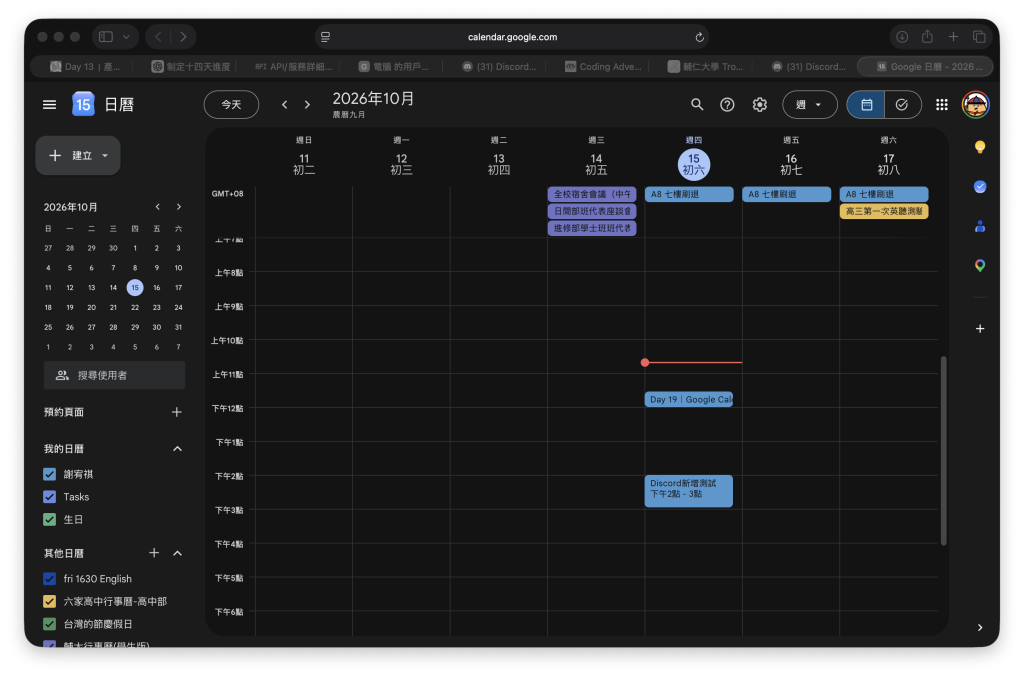
Task: Get add-ons with the side panel plus icon
Action: (980, 328)
